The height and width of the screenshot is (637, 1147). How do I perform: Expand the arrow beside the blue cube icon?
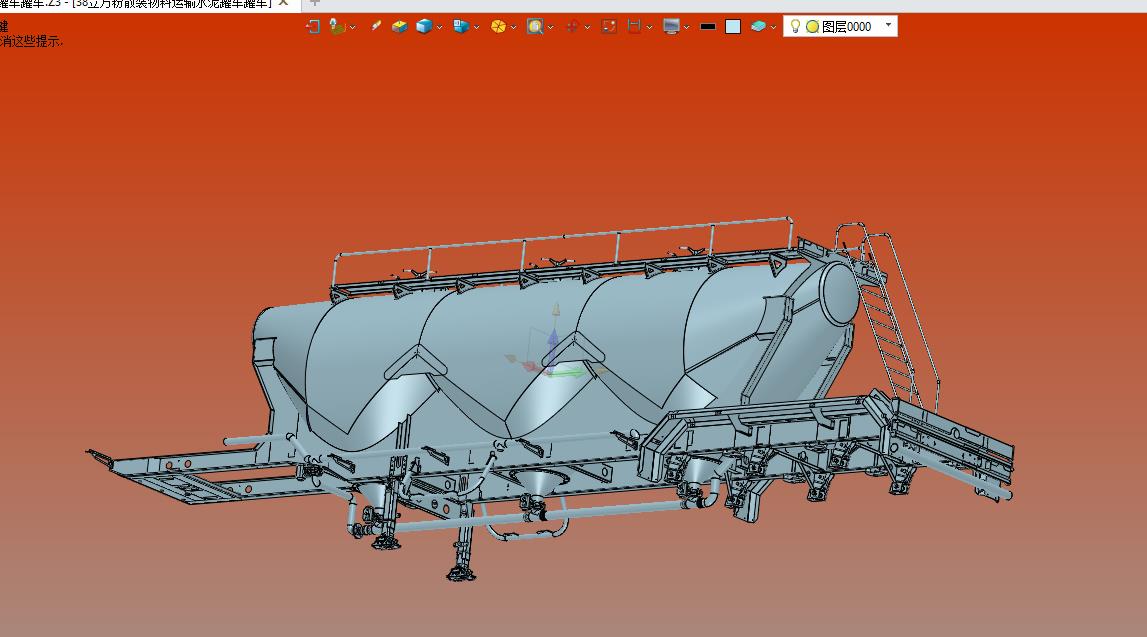pos(439,28)
